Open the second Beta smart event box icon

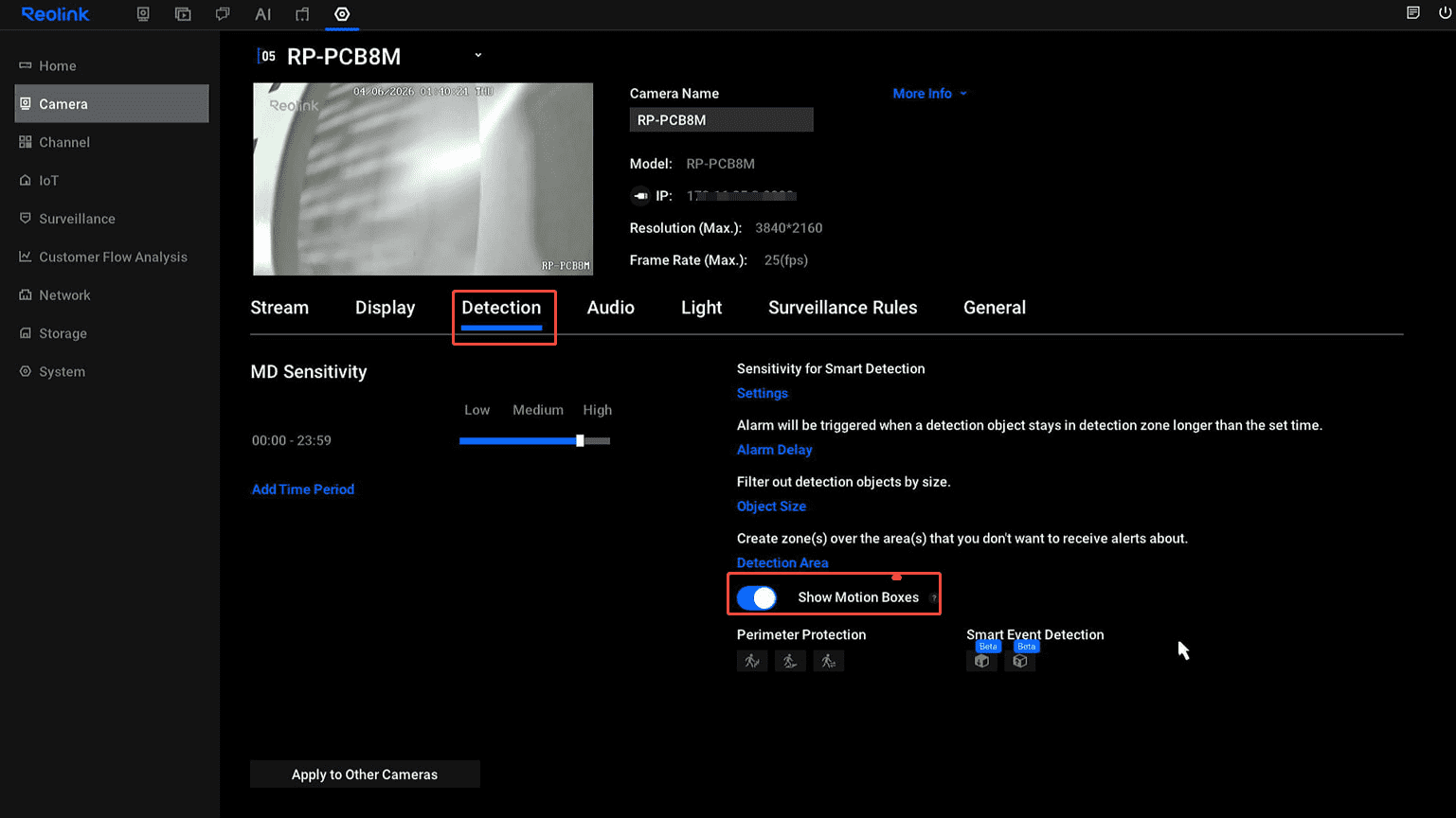1020,661
